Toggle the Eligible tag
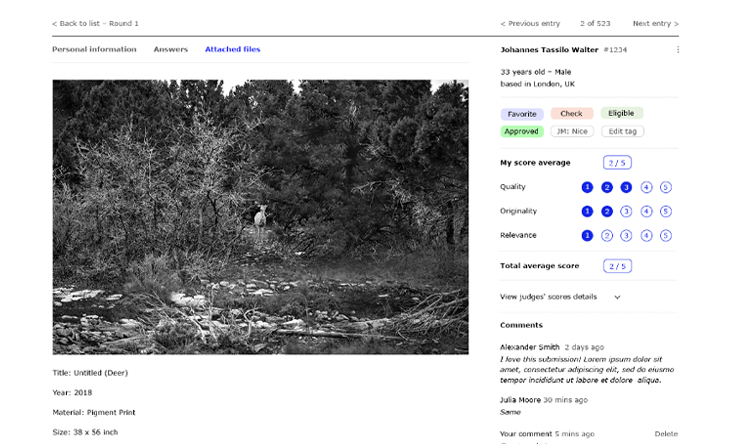The height and width of the screenshot is (444, 733). tap(621, 114)
